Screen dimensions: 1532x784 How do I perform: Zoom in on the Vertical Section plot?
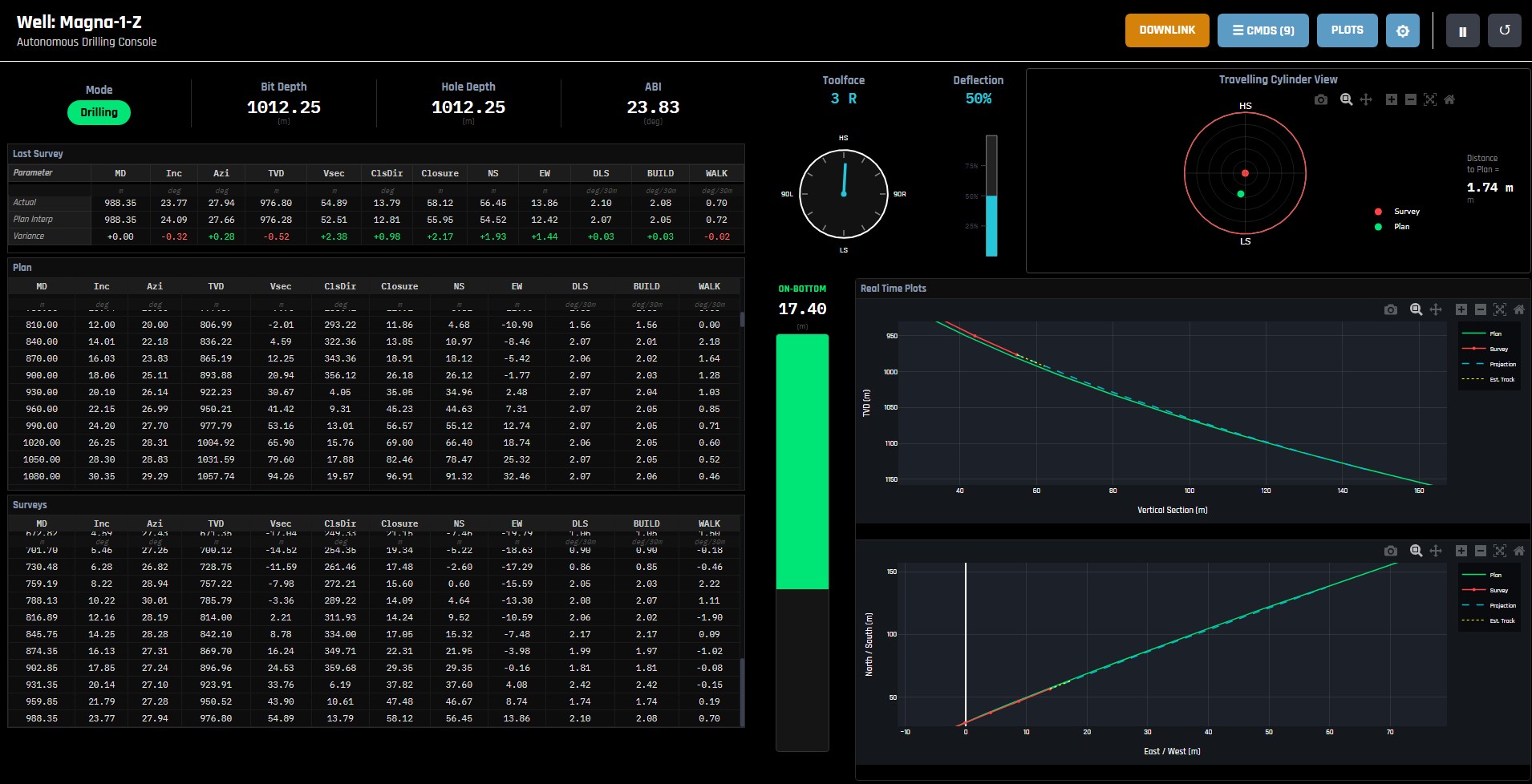tap(1461, 309)
